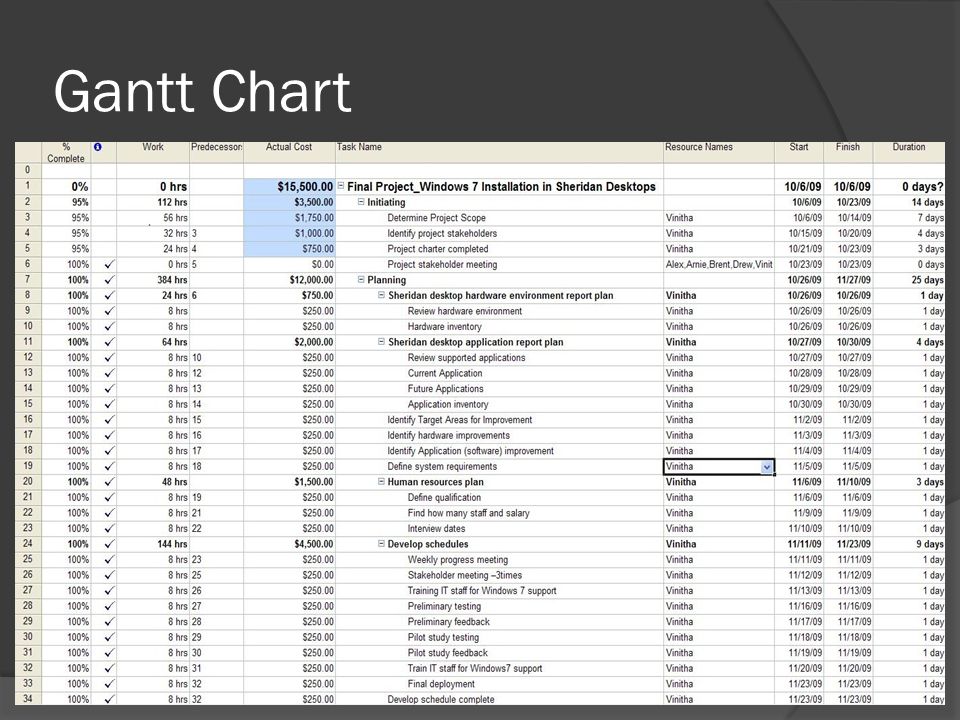Click the Alex,Arnie,Brent,Drew resource names cell
960x720 pixels.
(719, 264)
